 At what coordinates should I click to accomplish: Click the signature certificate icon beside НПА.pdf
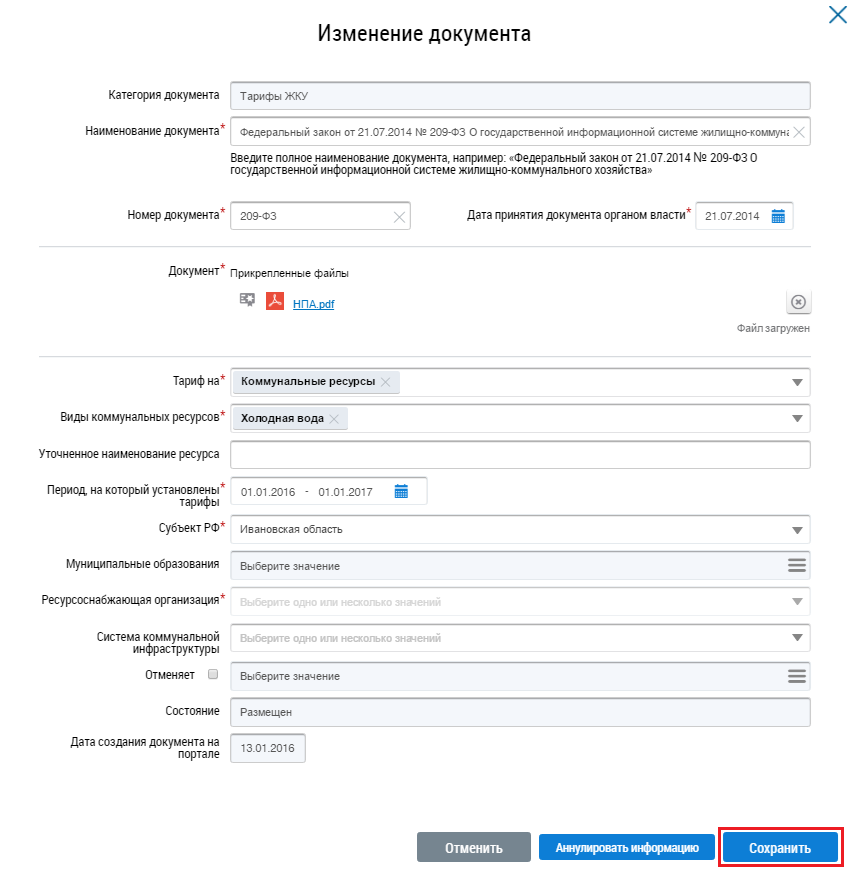coord(247,300)
